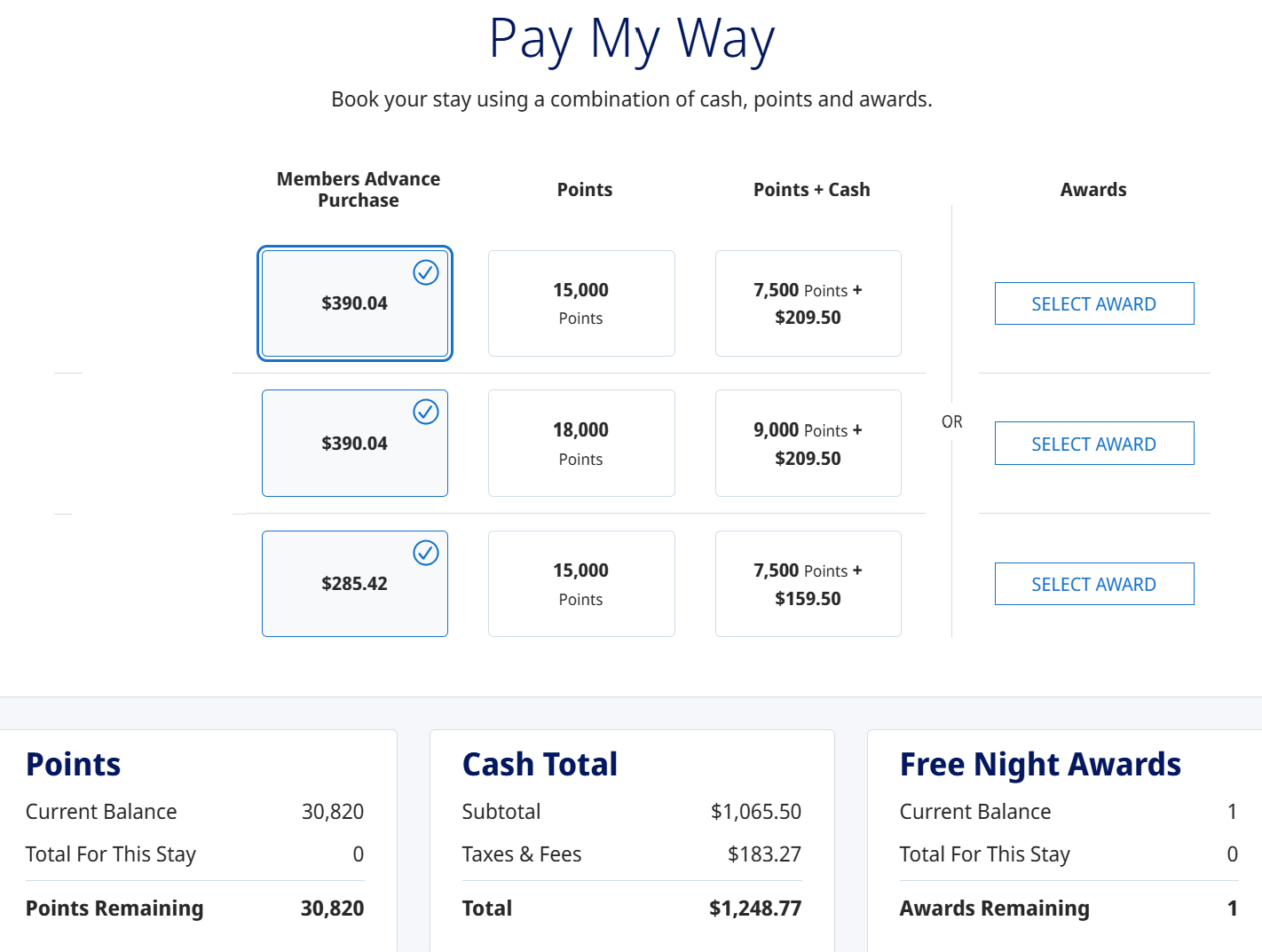Choose 7,500 Points + $209.50 option

(808, 303)
